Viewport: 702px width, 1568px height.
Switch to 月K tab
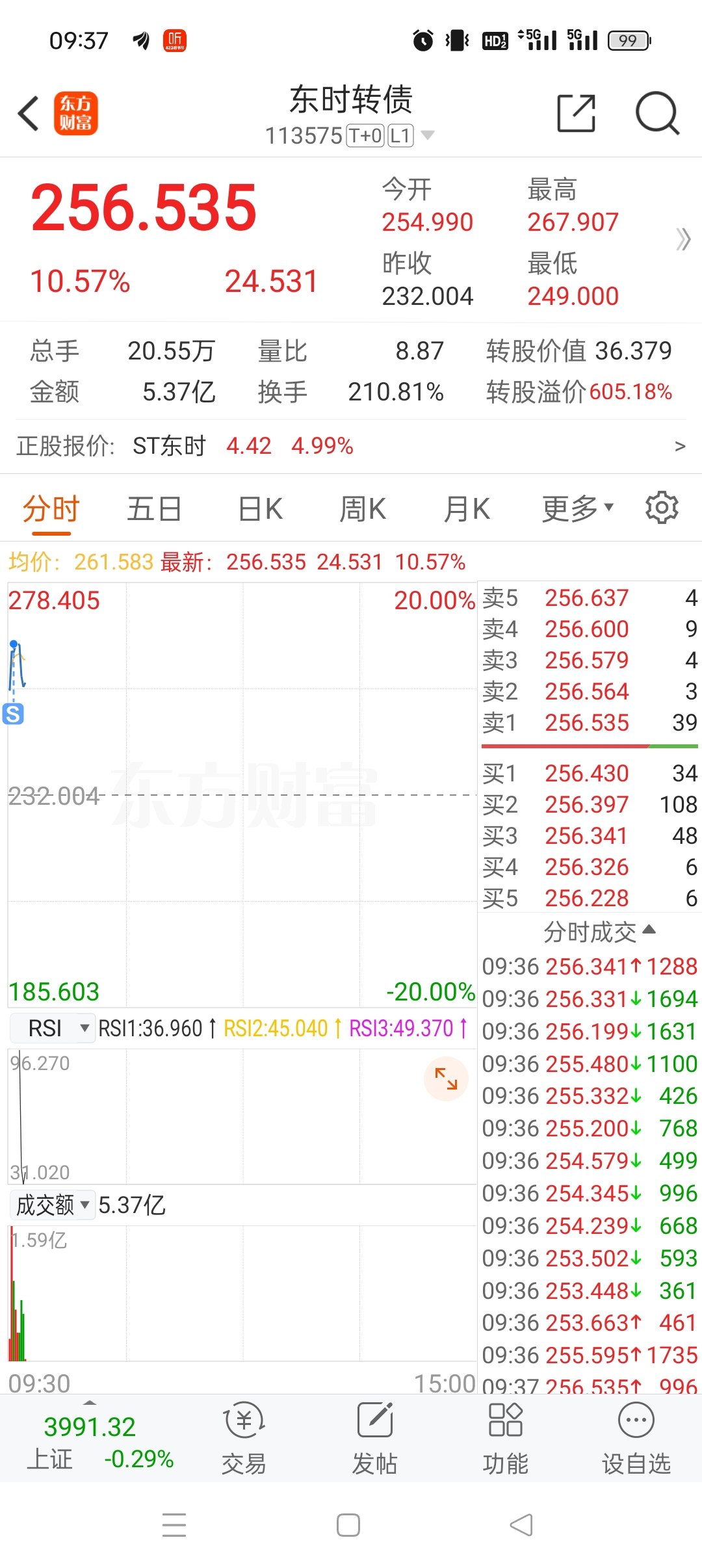467,508
